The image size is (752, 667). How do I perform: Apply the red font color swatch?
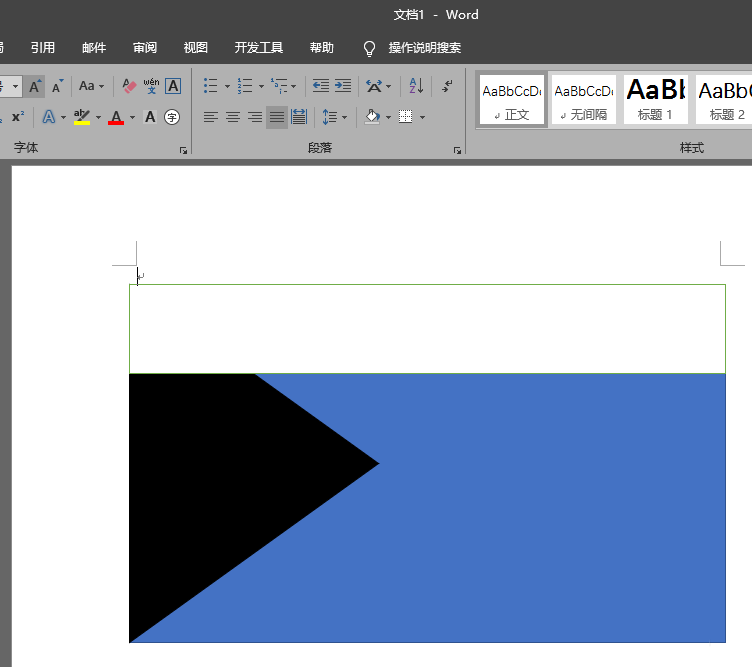116,118
